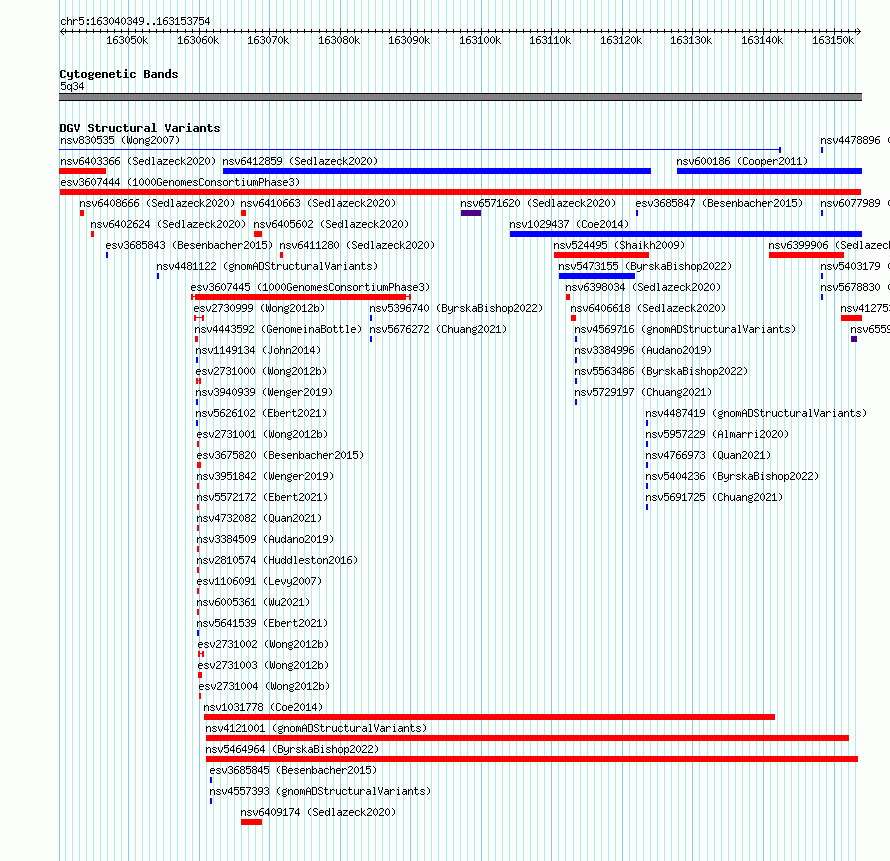
Task: Open nsv600186 (Cooper2011) label
Action: coord(742,161)
